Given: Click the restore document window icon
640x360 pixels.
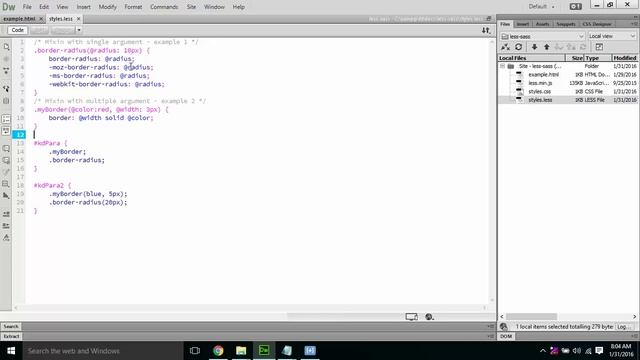Looking at the screenshot, I should [489, 18].
